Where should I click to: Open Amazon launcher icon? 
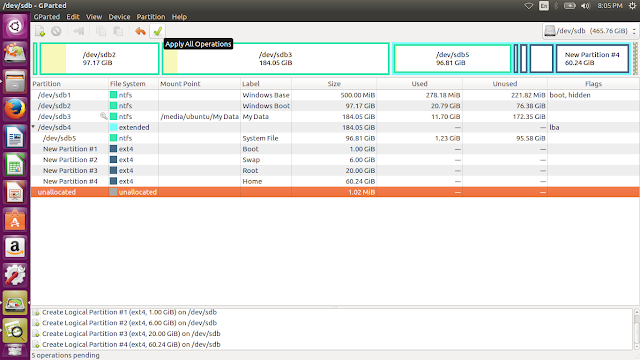pyautogui.click(x=15, y=248)
